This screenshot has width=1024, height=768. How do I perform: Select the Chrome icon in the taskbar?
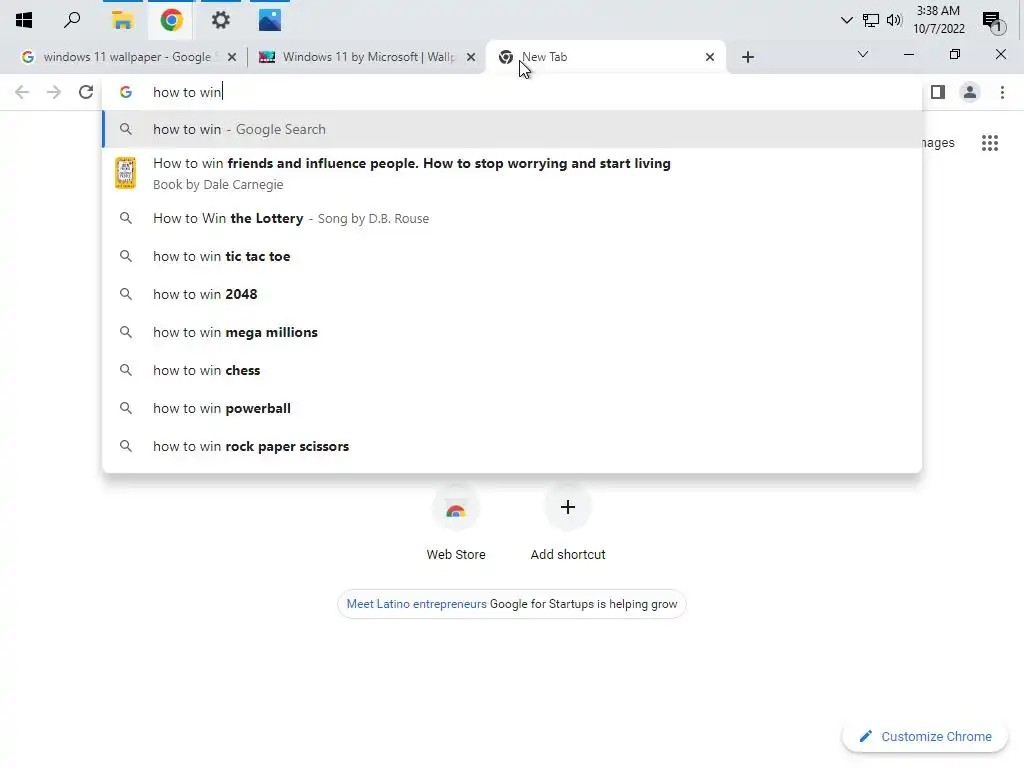tap(171, 20)
